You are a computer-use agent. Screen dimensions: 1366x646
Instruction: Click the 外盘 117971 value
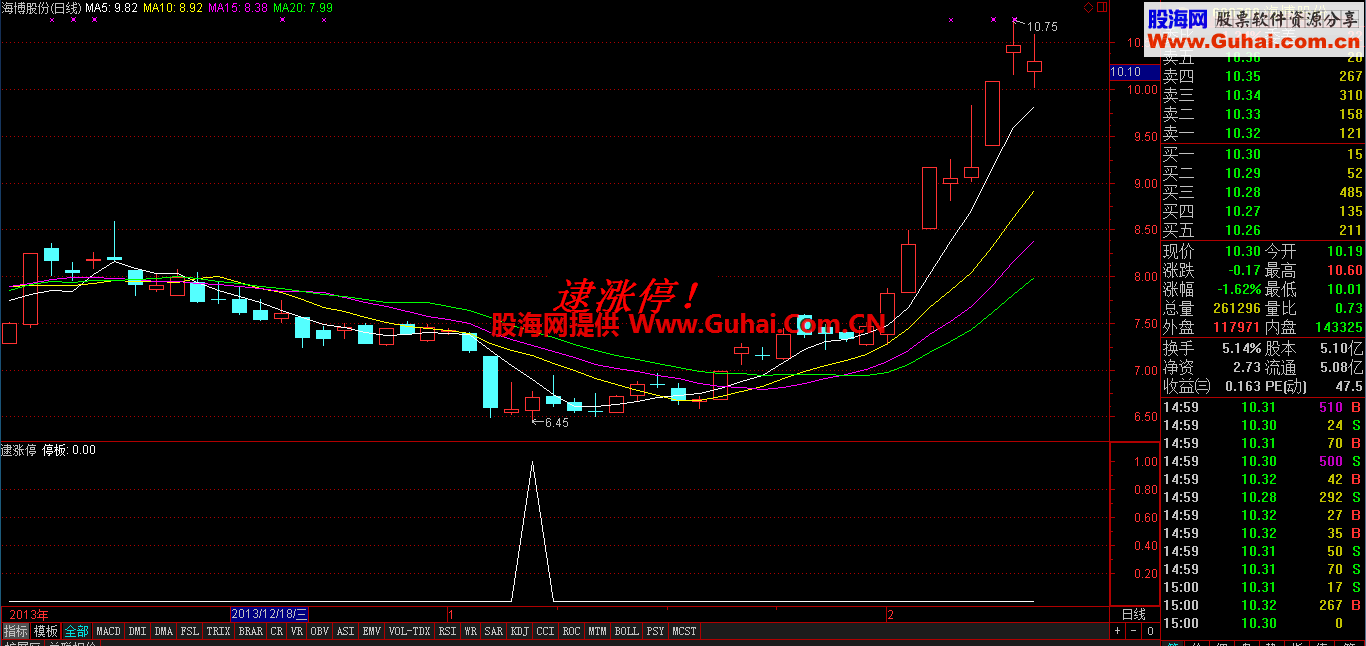coord(1212,327)
